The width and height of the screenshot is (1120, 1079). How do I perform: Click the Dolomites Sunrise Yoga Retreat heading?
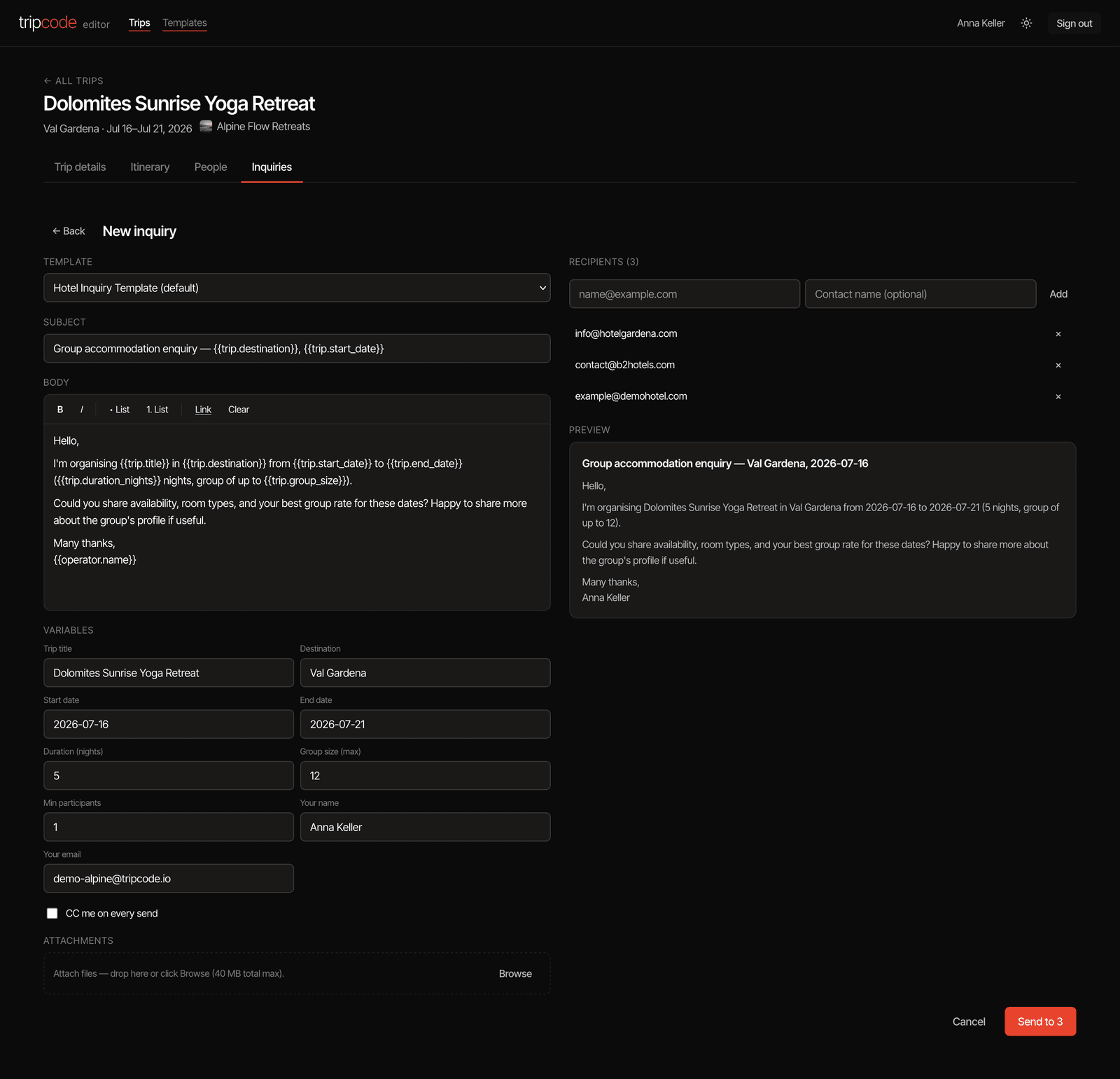[179, 104]
